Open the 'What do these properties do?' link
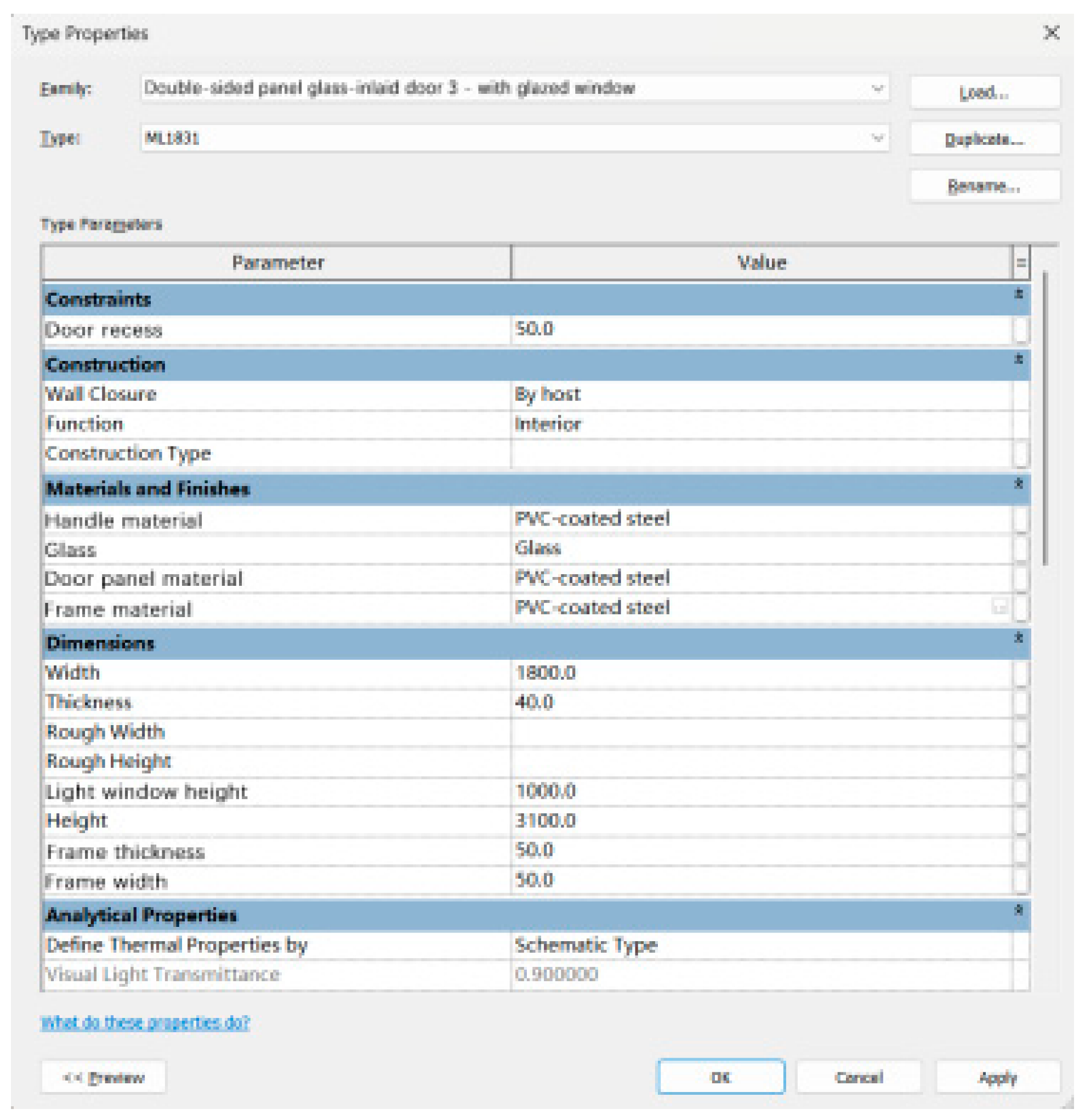The width and height of the screenshot is (1085, 1120). (x=145, y=1022)
